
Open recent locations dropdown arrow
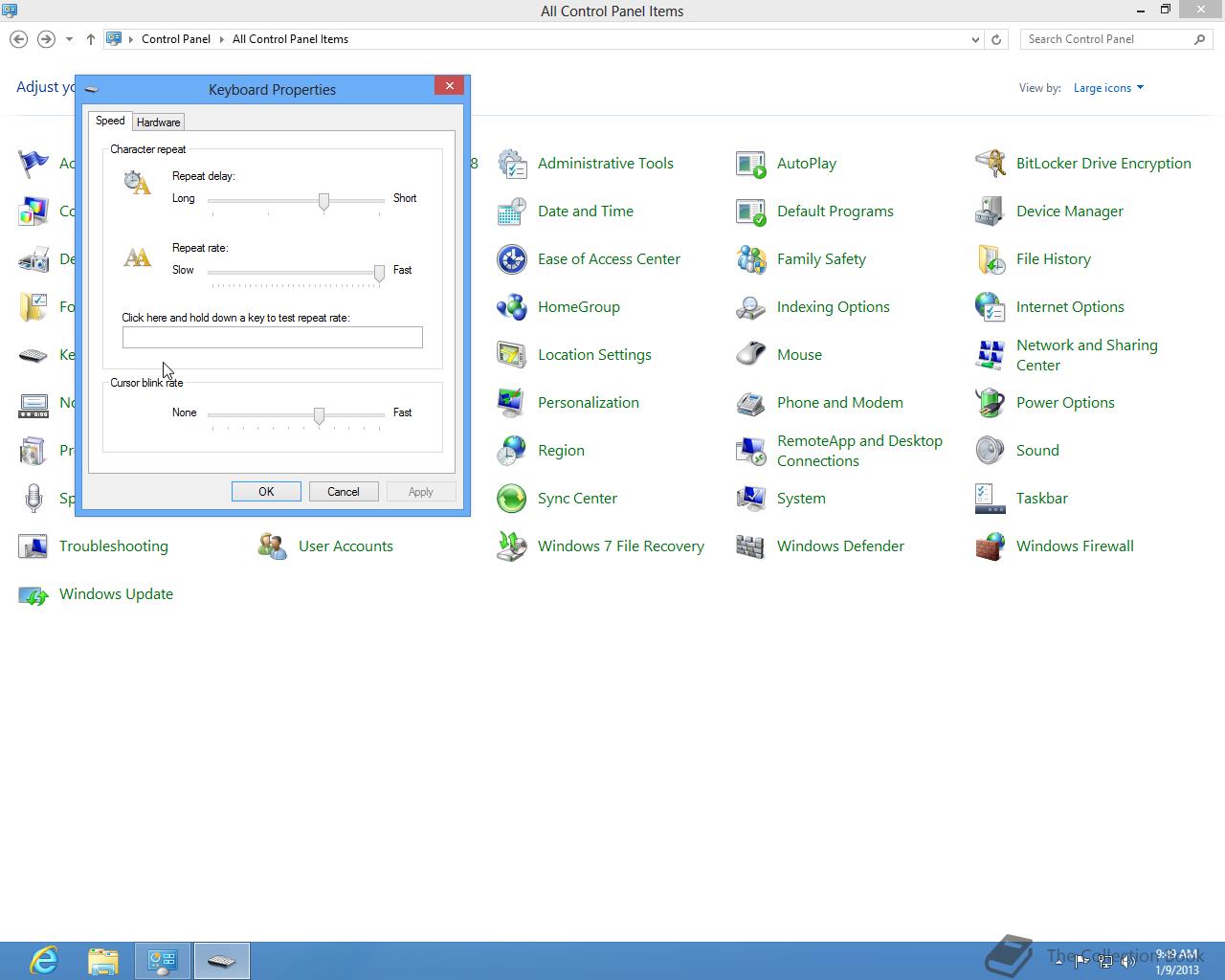pyautogui.click(x=69, y=39)
